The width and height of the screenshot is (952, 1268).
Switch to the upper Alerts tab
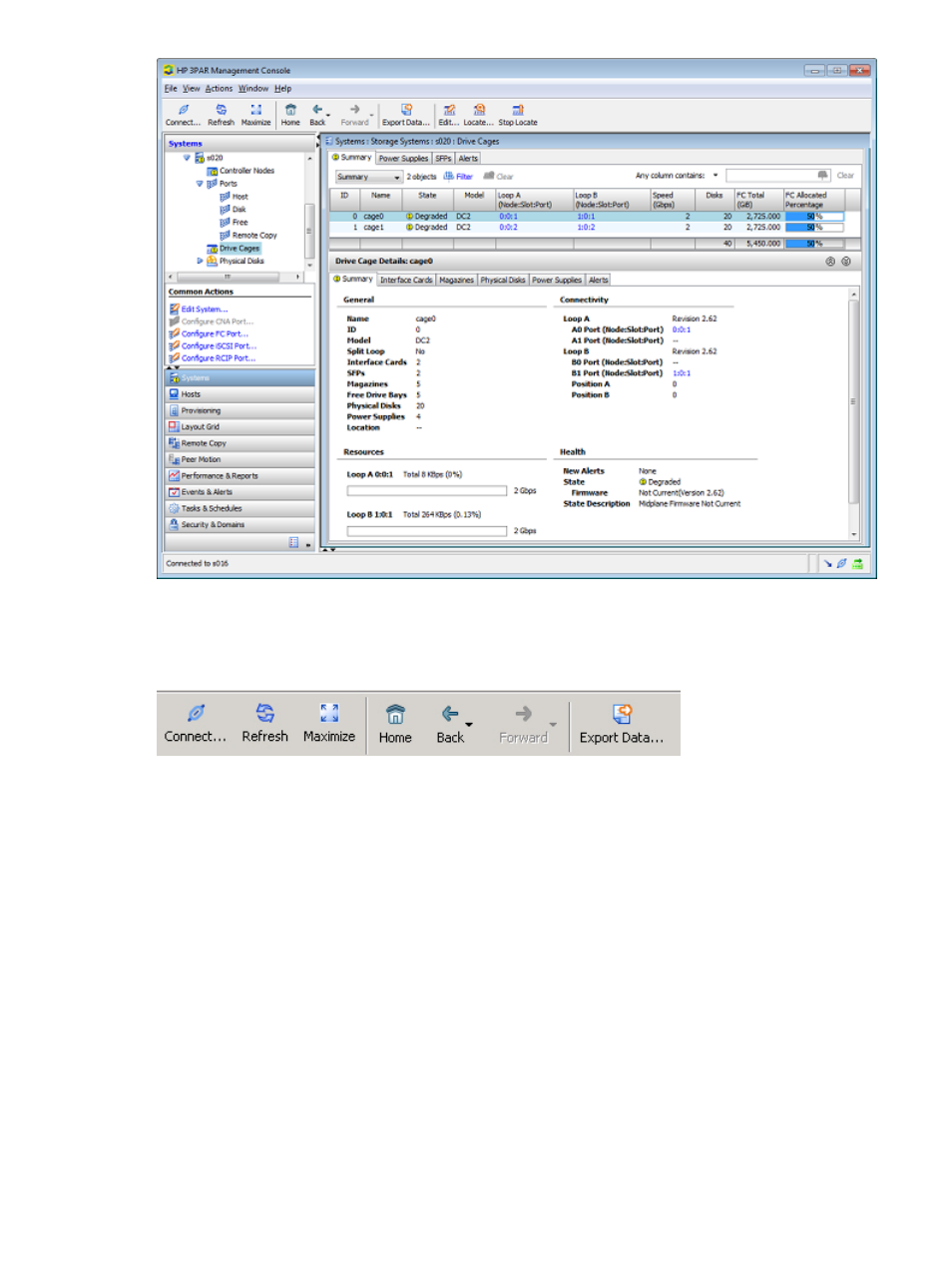[468, 158]
